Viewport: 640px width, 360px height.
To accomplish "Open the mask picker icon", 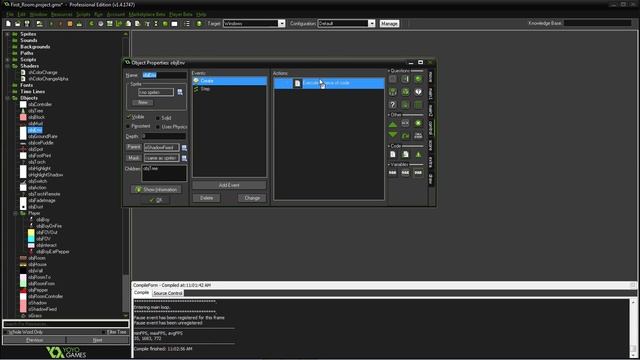I will (184, 158).
